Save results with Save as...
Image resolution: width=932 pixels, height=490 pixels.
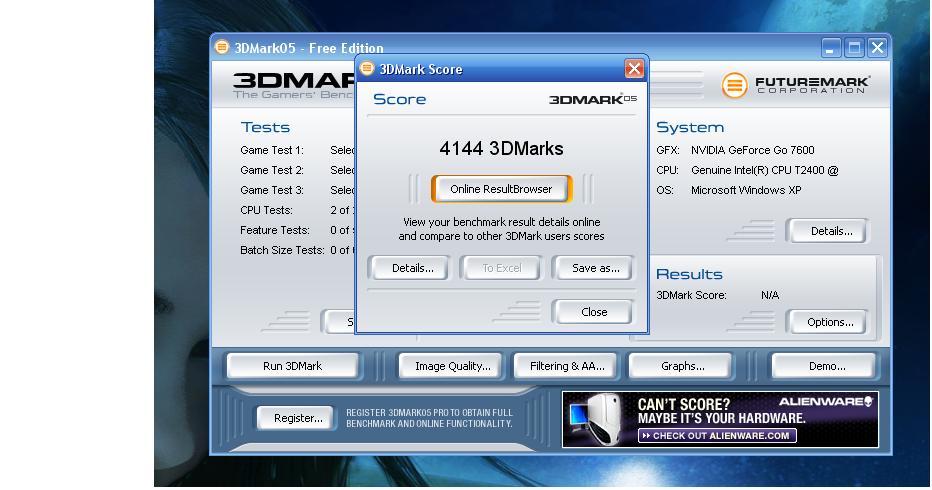(x=593, y=268)
